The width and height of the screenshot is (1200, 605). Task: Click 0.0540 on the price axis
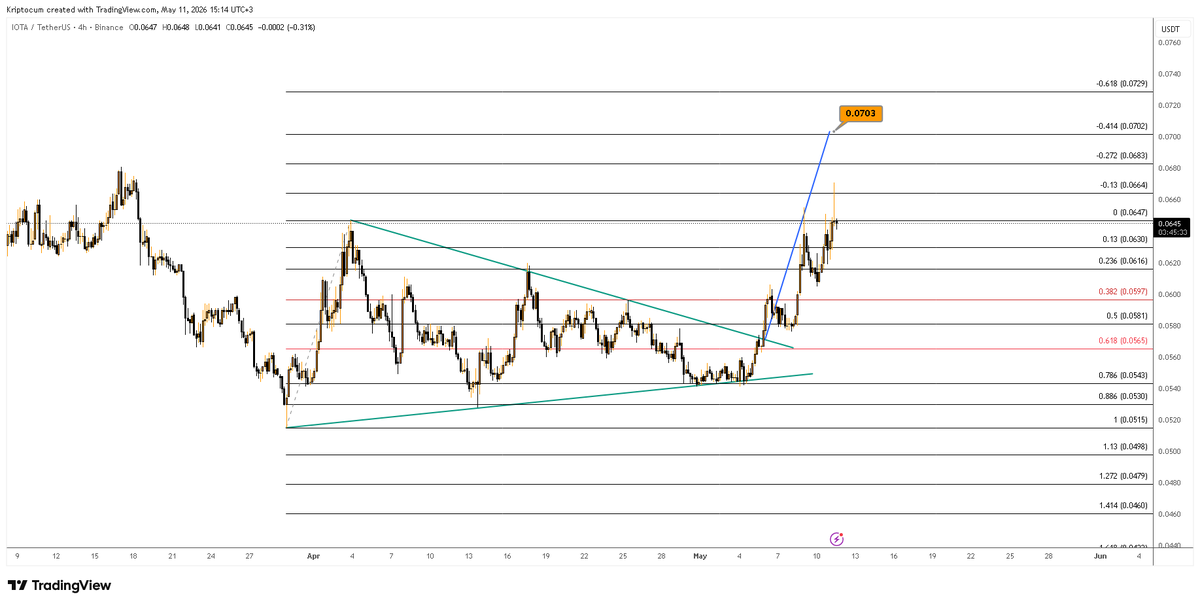coord(1170,389)
